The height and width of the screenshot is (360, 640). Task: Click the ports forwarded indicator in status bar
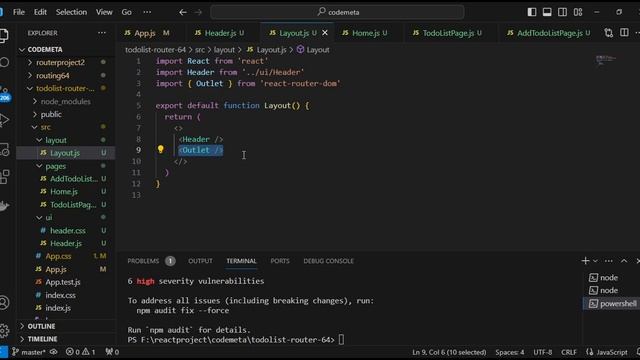coord(112,352)
